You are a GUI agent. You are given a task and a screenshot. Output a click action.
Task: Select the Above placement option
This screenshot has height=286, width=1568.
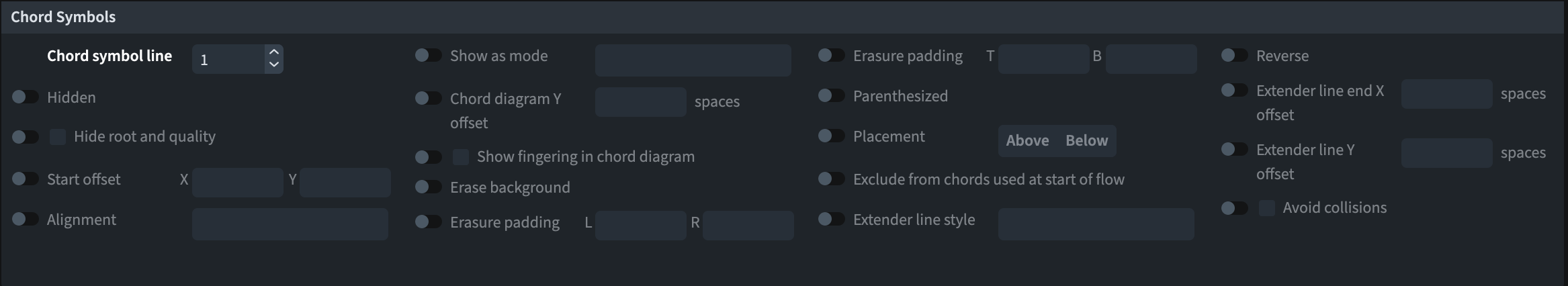tap(1027, 141)
